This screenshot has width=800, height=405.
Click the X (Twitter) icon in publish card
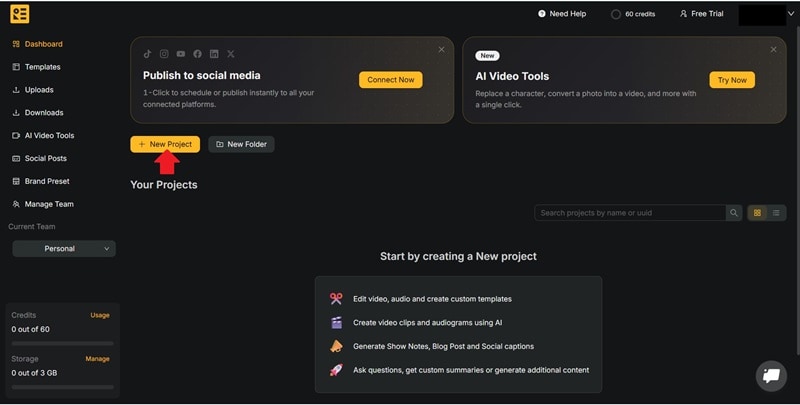231,54
